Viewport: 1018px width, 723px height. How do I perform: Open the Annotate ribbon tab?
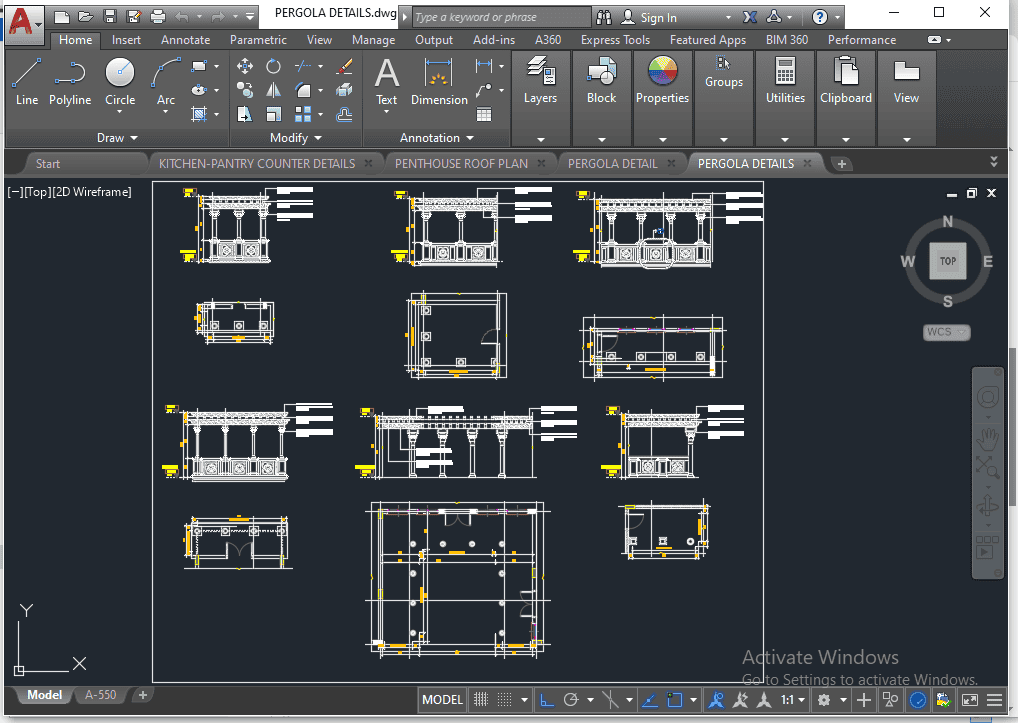point(186,40)
